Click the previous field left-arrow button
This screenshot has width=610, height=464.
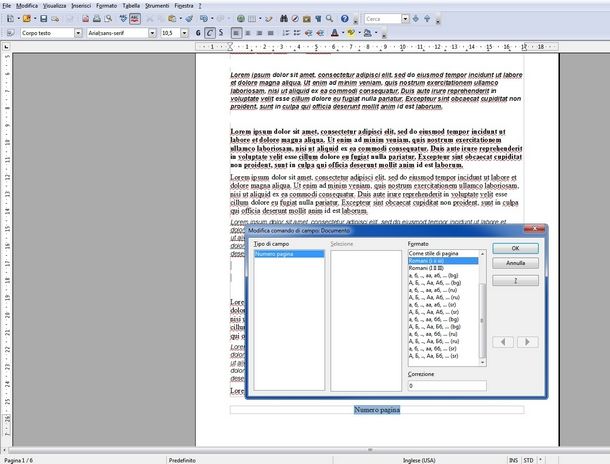503,342
